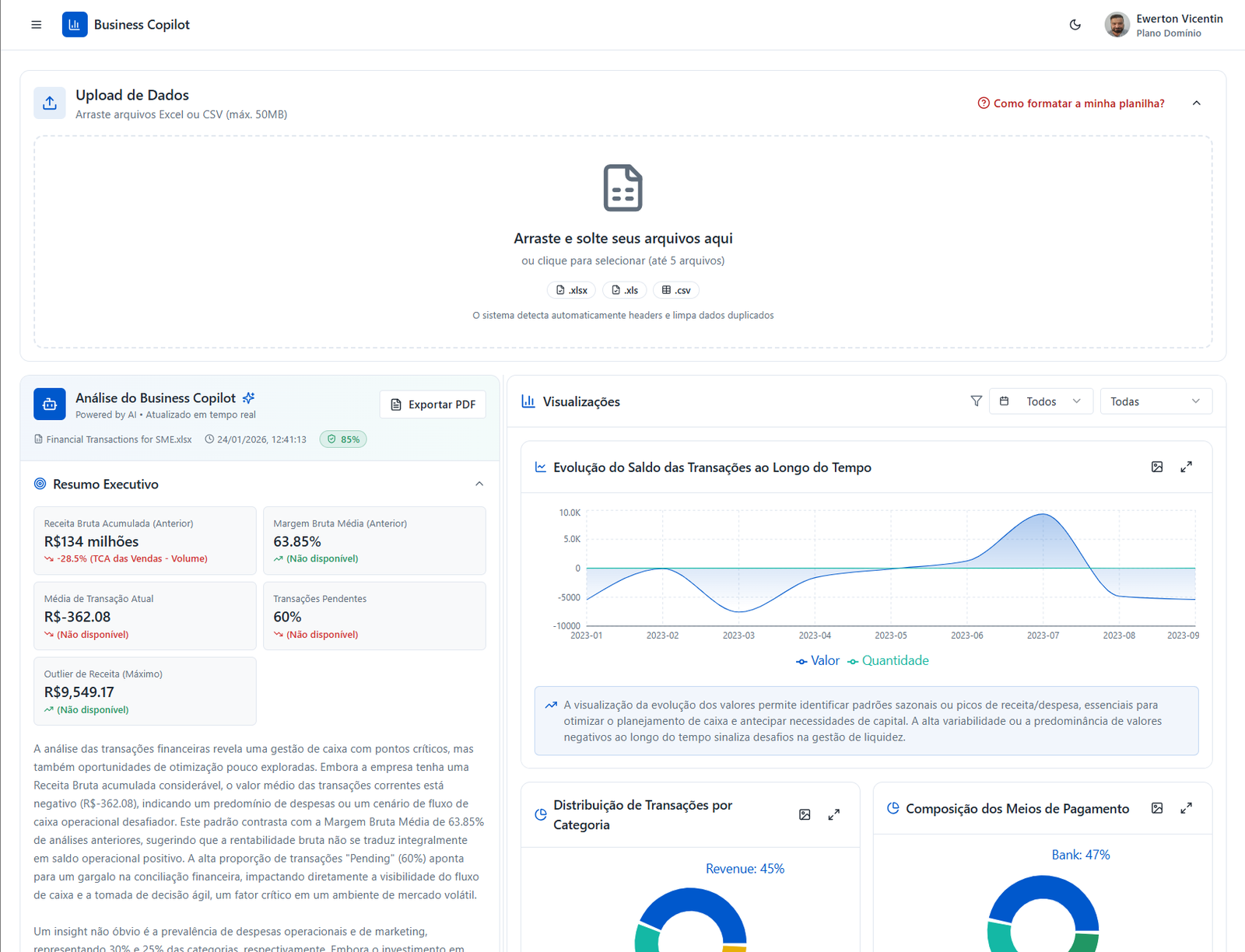Image resolution: width=1245 pixels, height=952 pixels.
Task: Open the Todos period dropdown
Action: [1040, 401]
